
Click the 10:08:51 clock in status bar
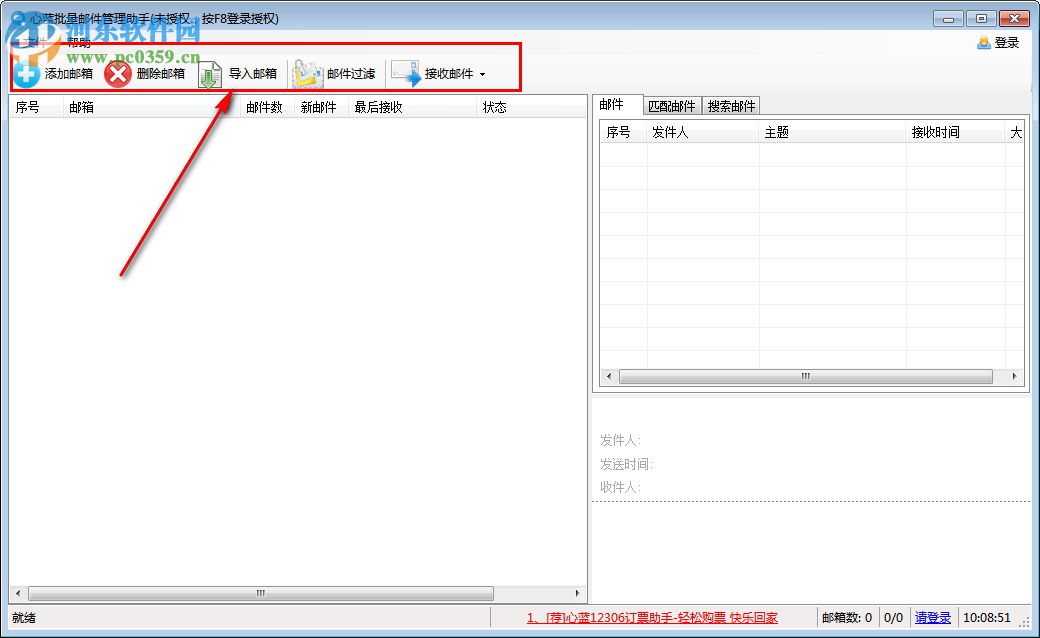coord(987,617)
